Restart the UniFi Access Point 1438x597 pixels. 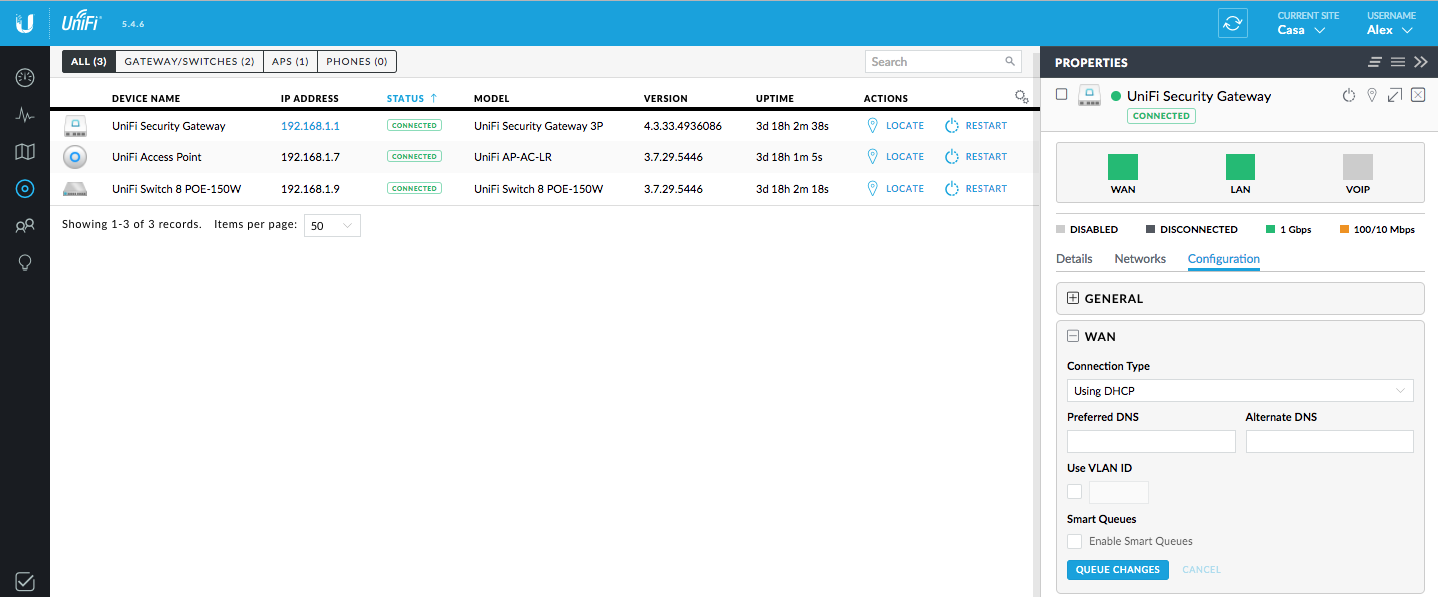(x=976, y=157)
